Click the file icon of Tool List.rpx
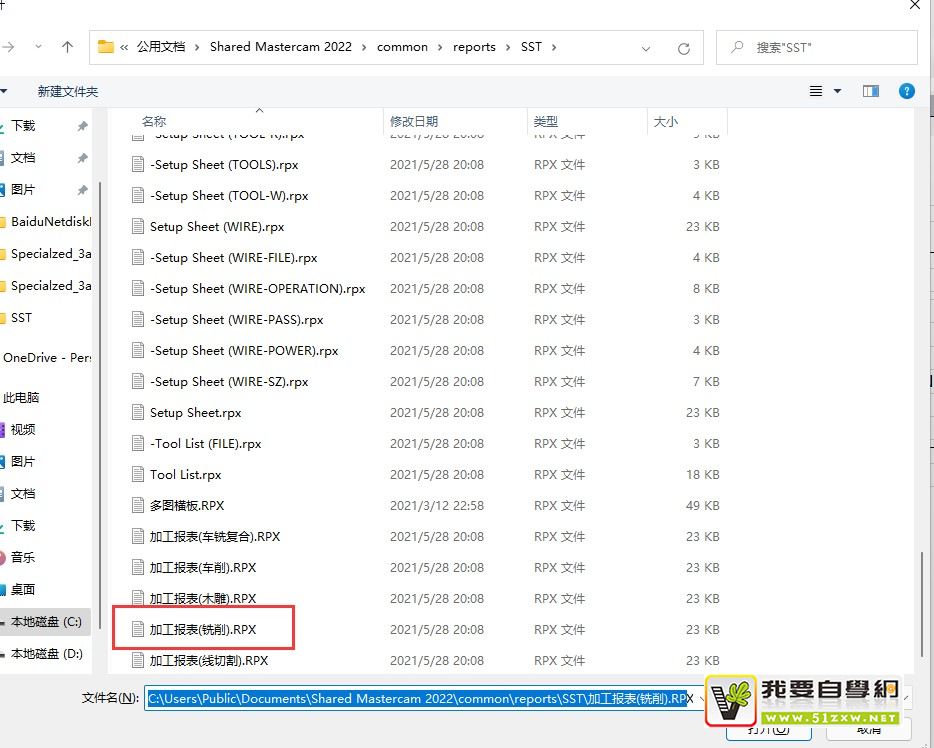 139,475
